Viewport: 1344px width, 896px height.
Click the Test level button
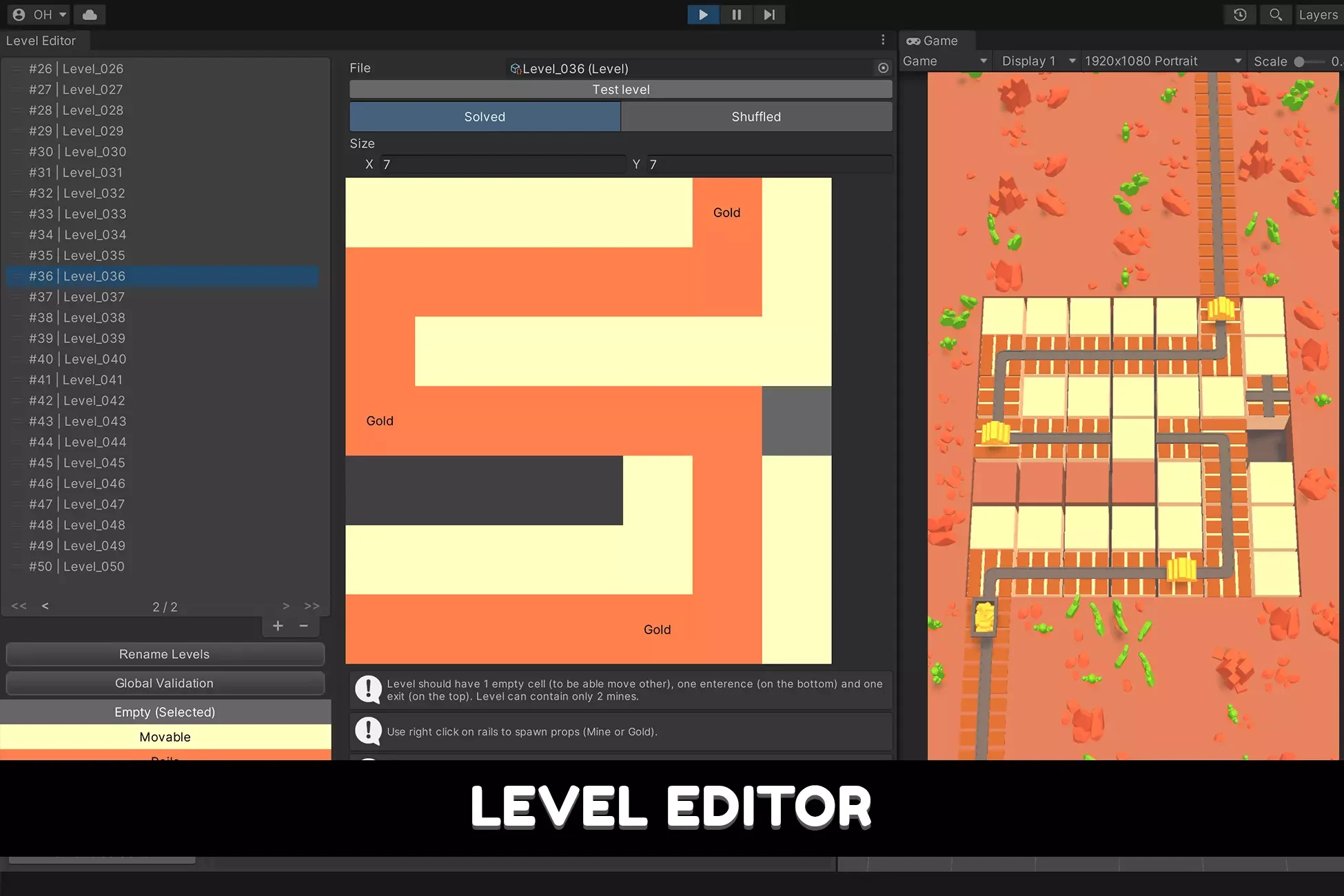(x=620, y=90)
